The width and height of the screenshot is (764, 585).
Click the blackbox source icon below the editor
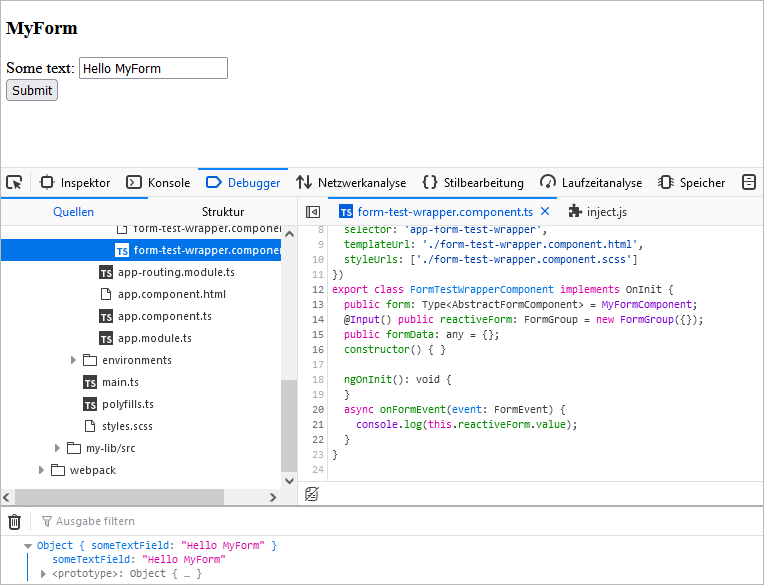point(312,494)
